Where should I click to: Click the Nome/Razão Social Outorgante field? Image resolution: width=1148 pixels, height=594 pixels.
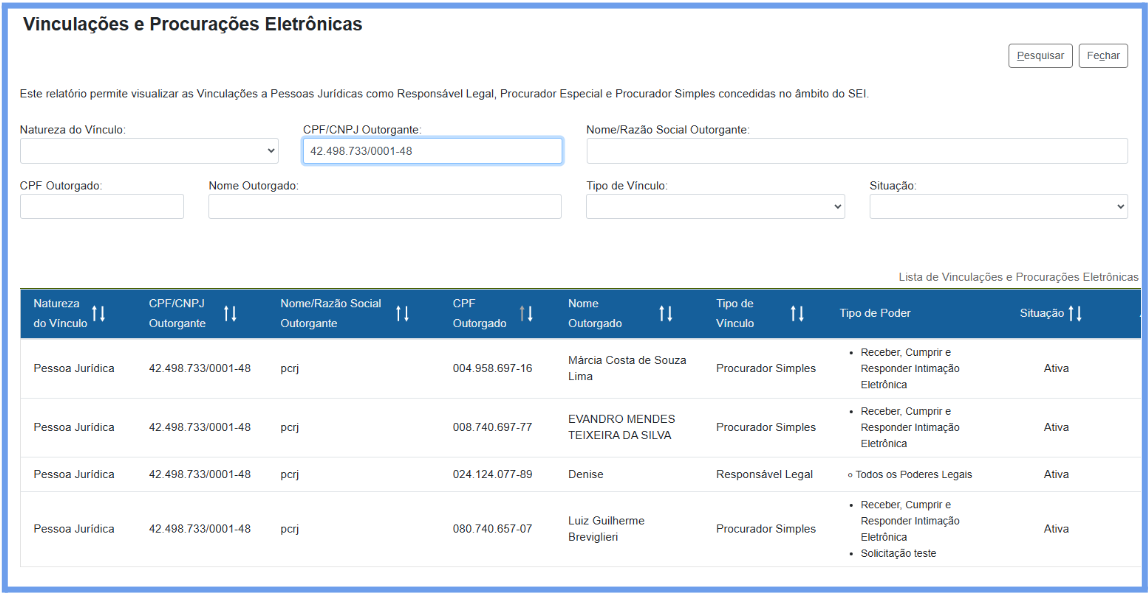tap(856, 151)
